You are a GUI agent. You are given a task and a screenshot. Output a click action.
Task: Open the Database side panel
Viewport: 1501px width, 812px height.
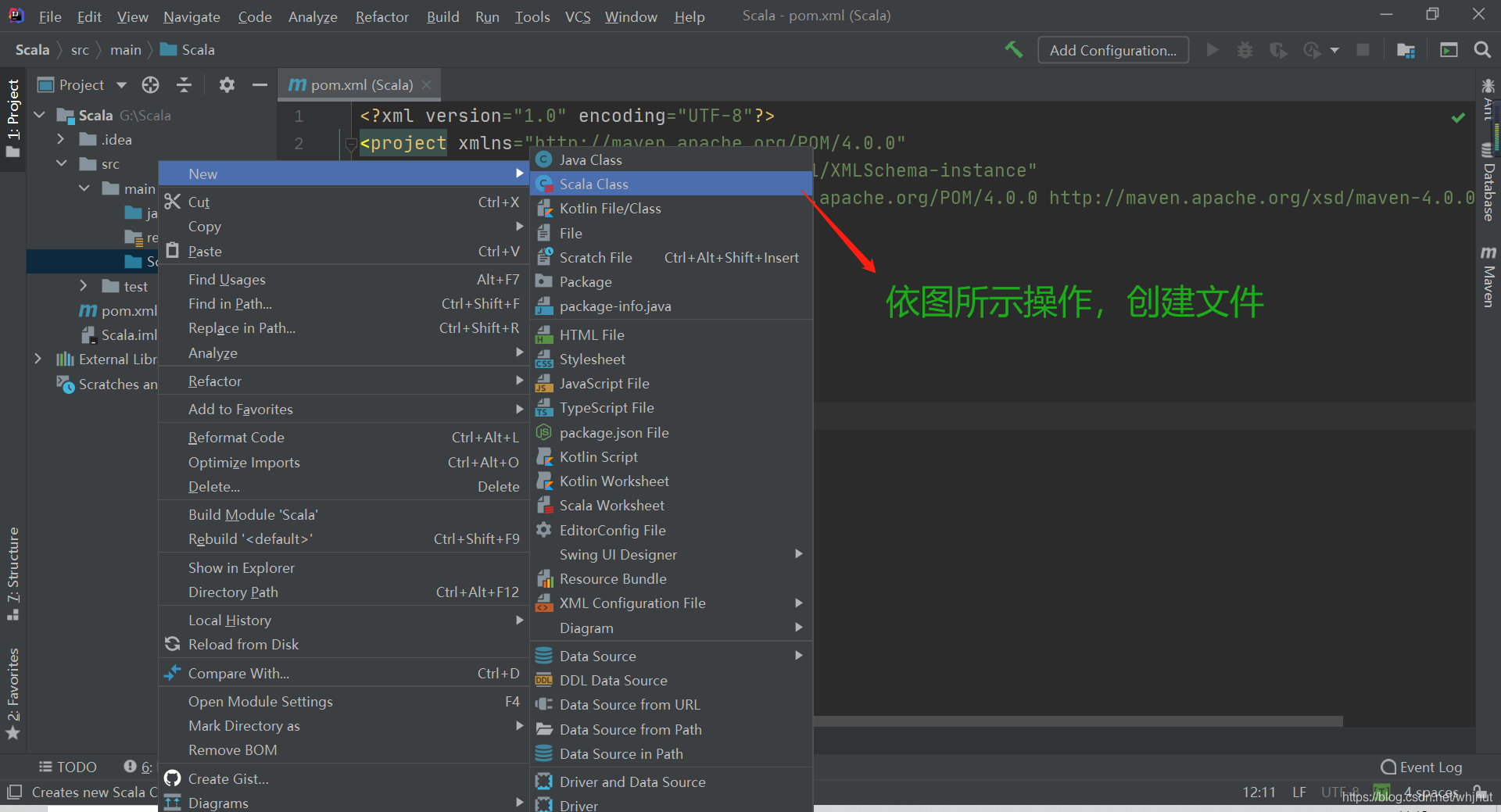click(x=1488, y=184)
